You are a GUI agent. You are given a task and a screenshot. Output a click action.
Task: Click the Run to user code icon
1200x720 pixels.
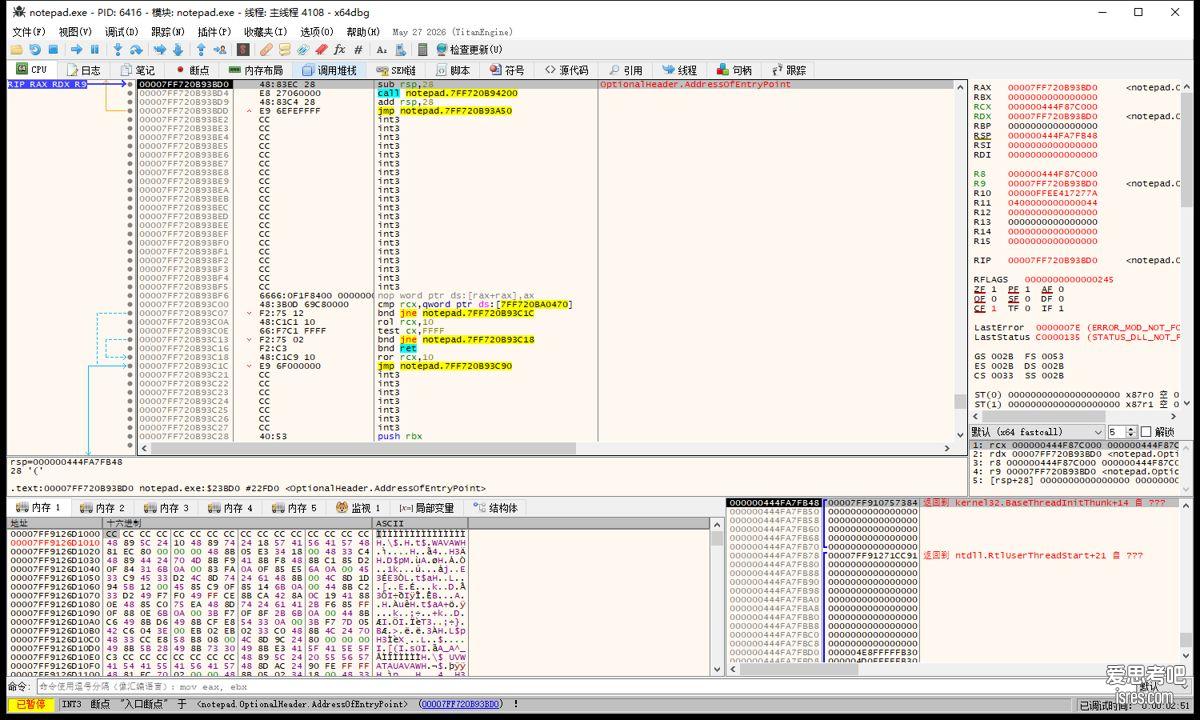[x=221, y=49]
